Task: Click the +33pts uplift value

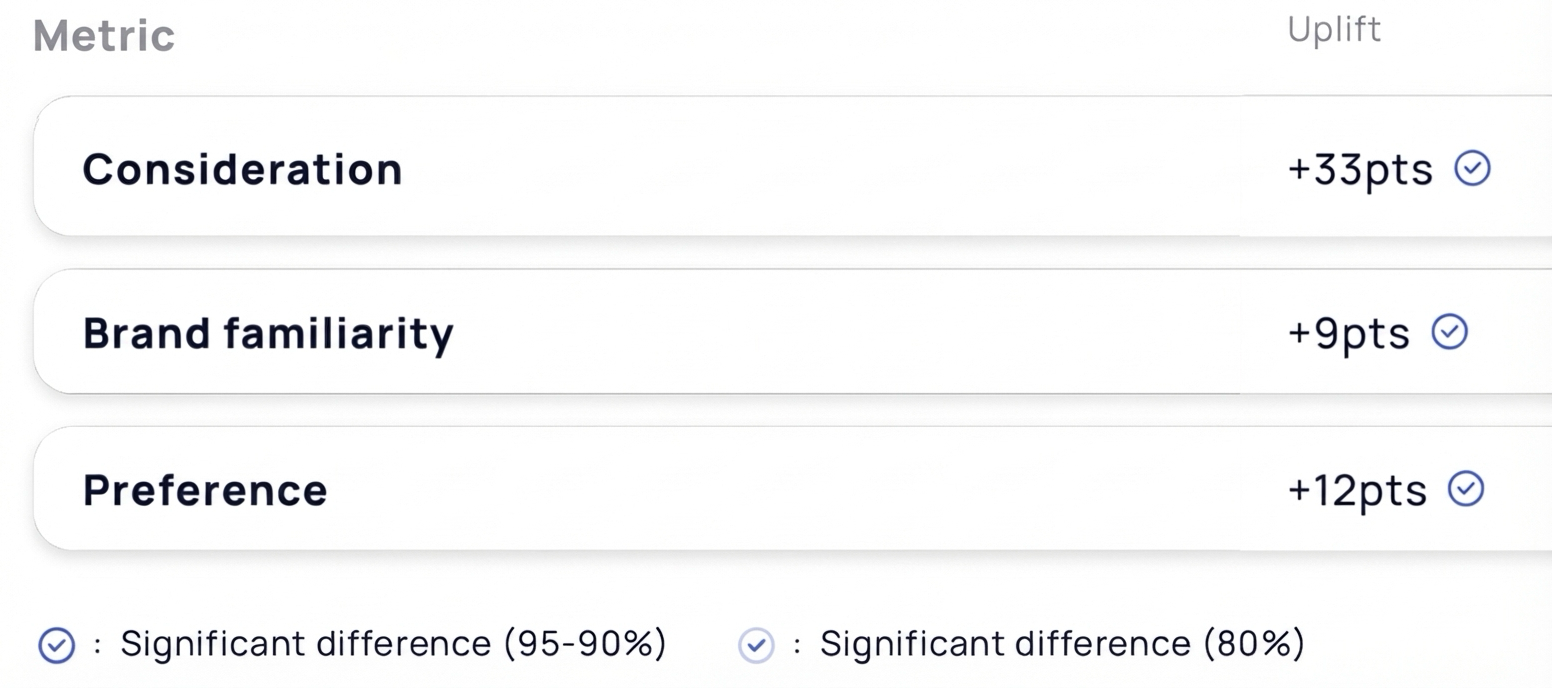Action: coord(1360,170)
